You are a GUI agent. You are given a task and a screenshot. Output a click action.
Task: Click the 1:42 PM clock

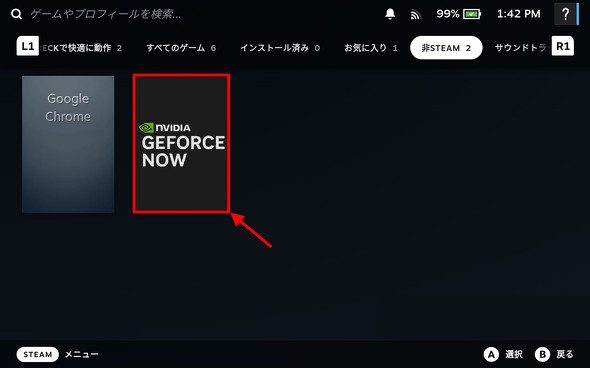tap(519, 14)
